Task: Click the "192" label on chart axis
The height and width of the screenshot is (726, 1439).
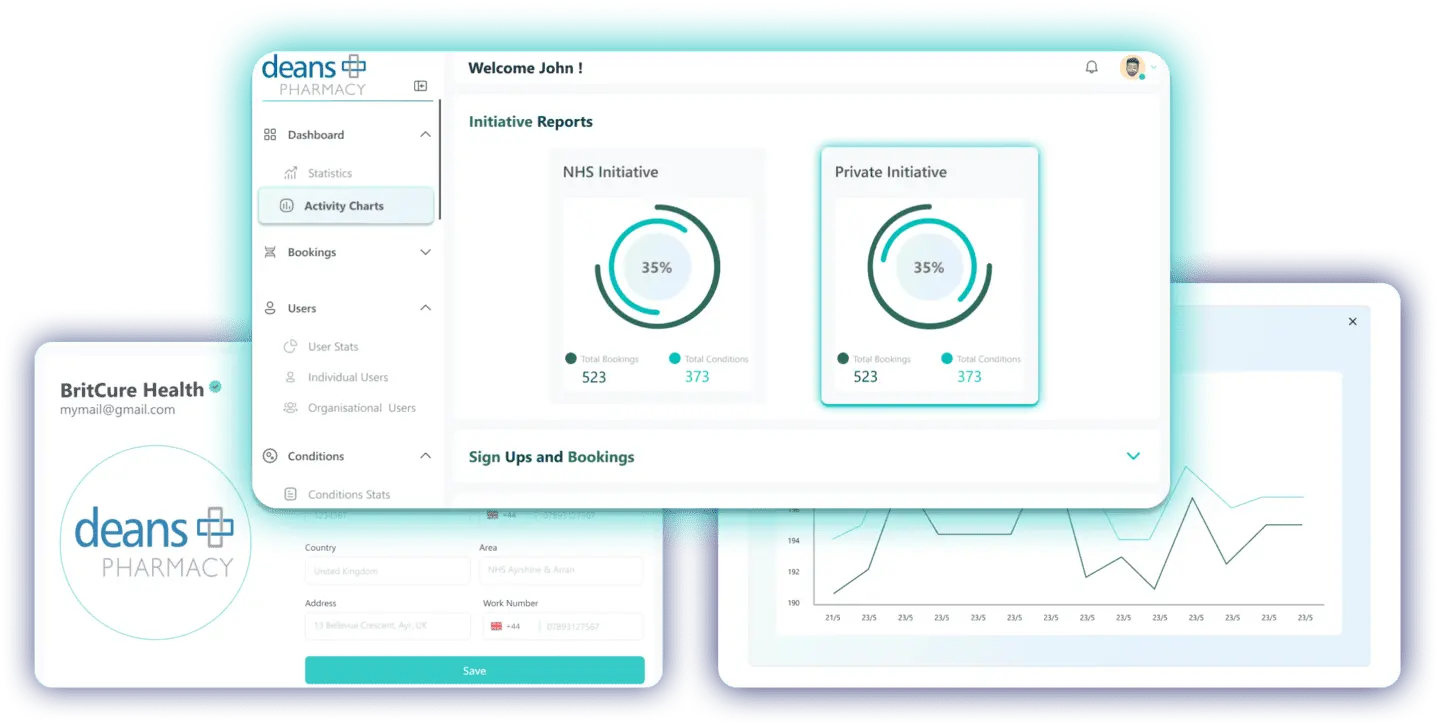Action: click(x=794, y=572)
